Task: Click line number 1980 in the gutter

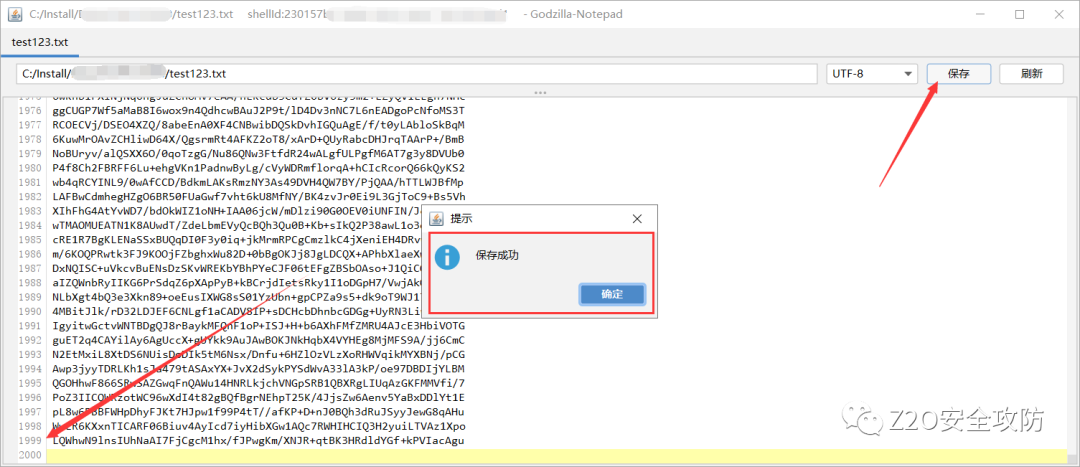Action: (30, 168)
